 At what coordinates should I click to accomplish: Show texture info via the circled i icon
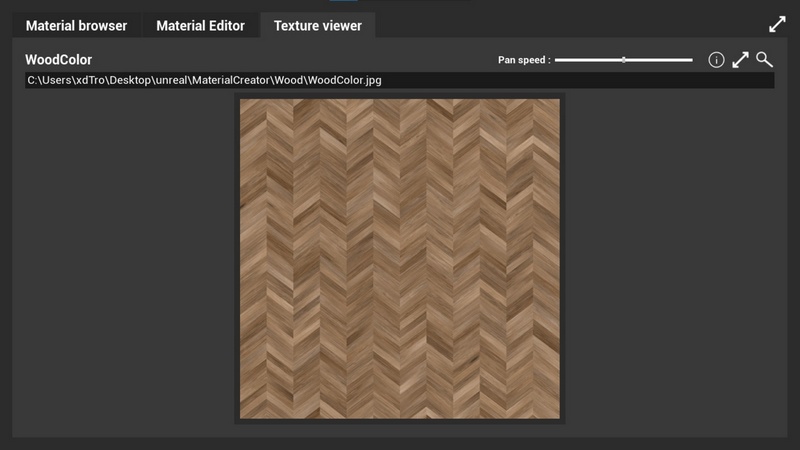pyautogui.click(x=716, y=60)
